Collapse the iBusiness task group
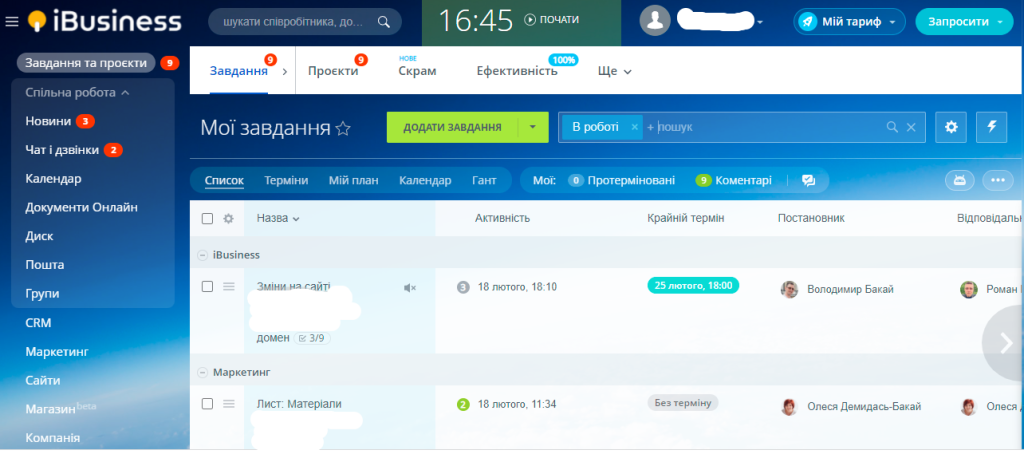The image size is (1024, 458). tap(202, 255)
